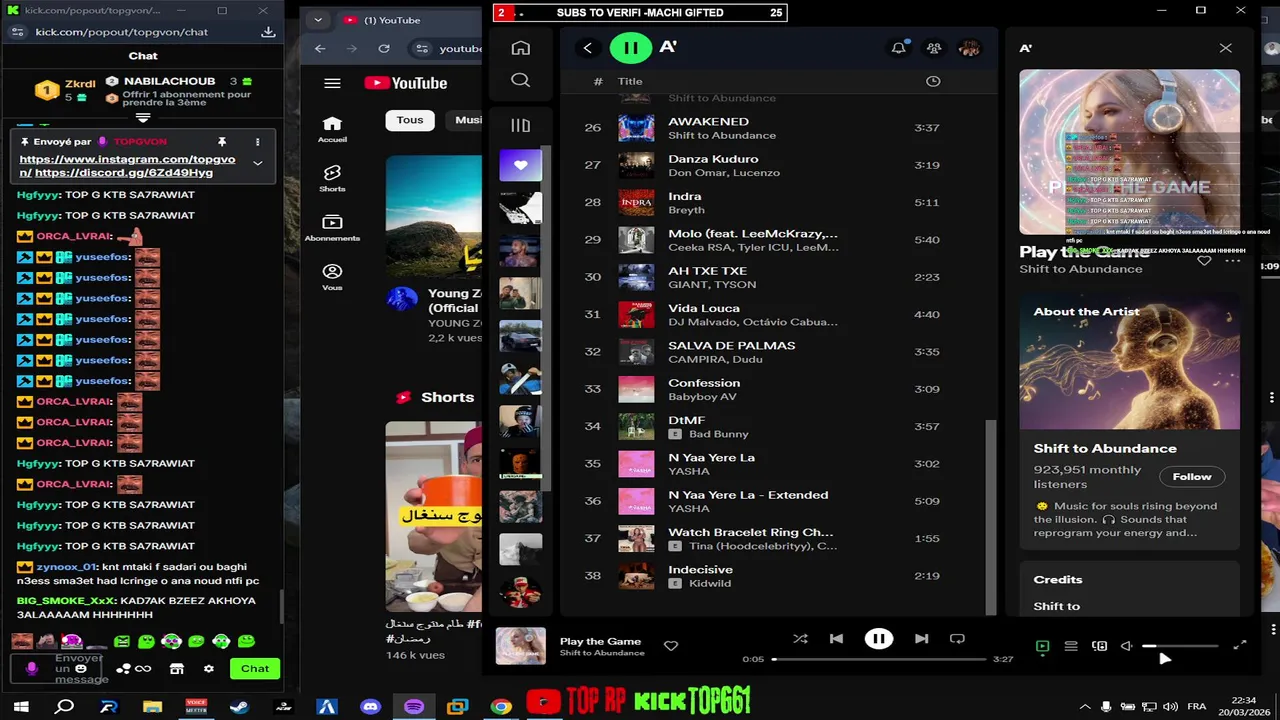Seek within the track progress bar
1280x720 pixels.
[879, 659]
